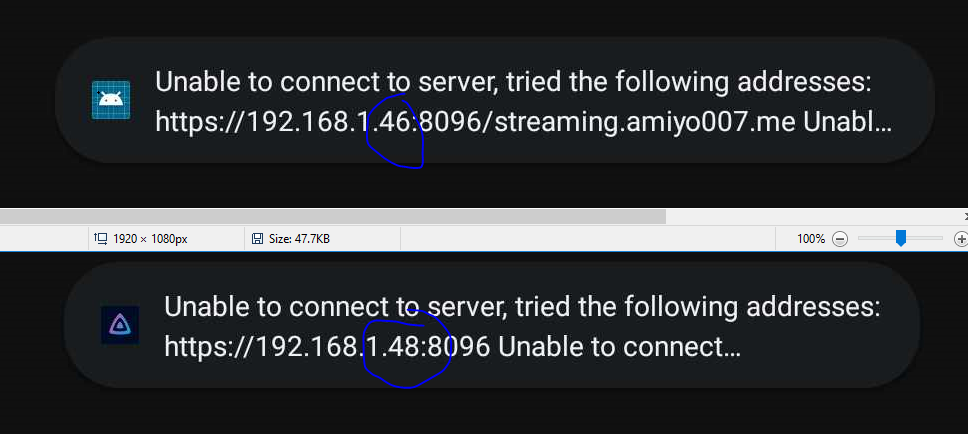The height and width of the screenshot is (434, 968).
Task: Click the Jellyfin triangle app icon
Action: [x=120, y=325]
